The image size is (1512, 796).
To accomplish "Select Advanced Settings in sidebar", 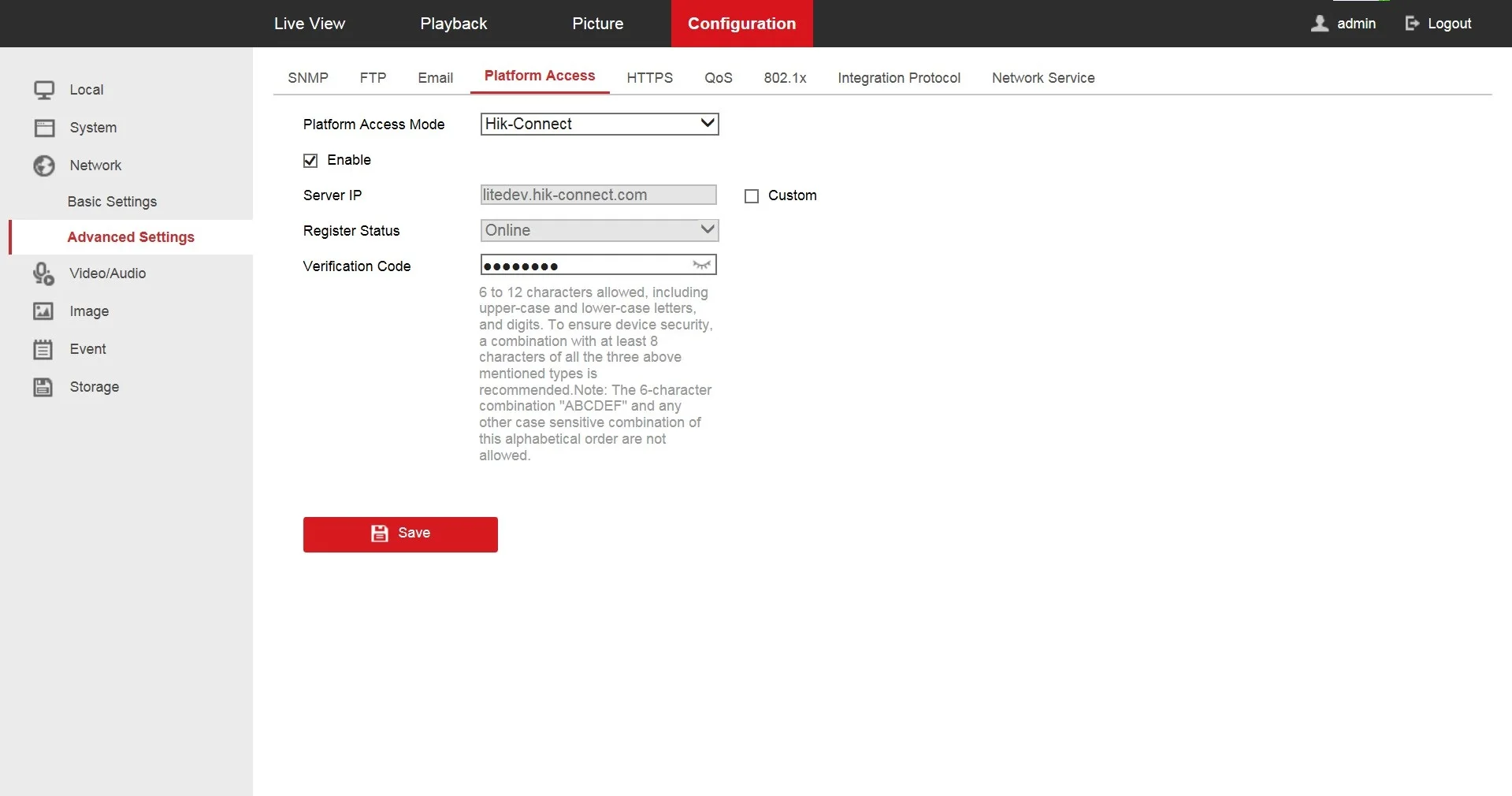I will tap(131, 237).
